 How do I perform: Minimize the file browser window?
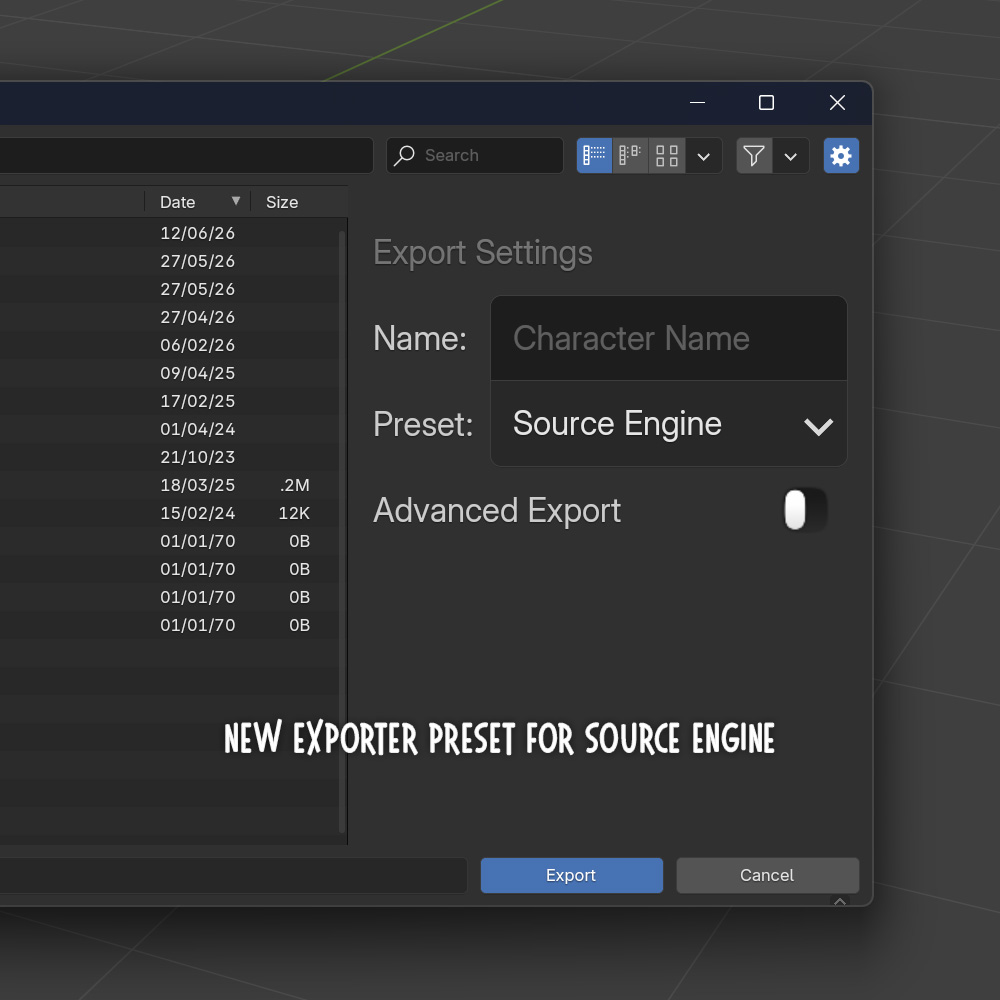click(698, 103)
